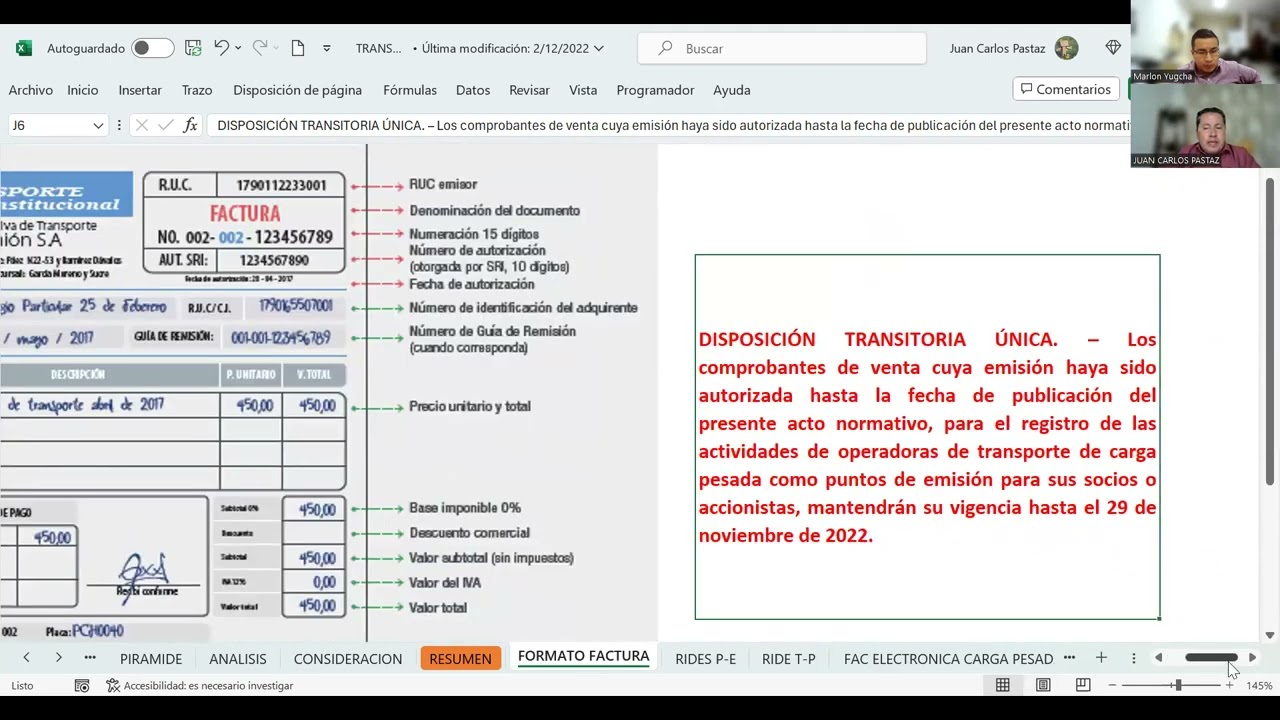This screenshot has width=1280, height=720.
Task: Open the Inicio tab
Action: (83, 90)
